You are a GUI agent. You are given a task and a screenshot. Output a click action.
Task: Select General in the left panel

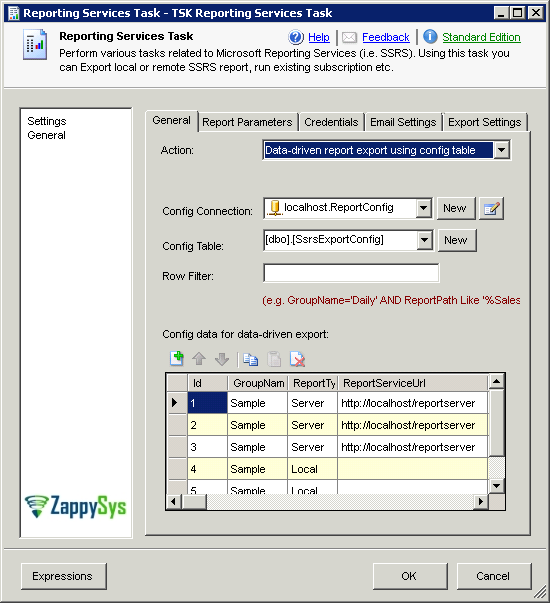point(47,135)
